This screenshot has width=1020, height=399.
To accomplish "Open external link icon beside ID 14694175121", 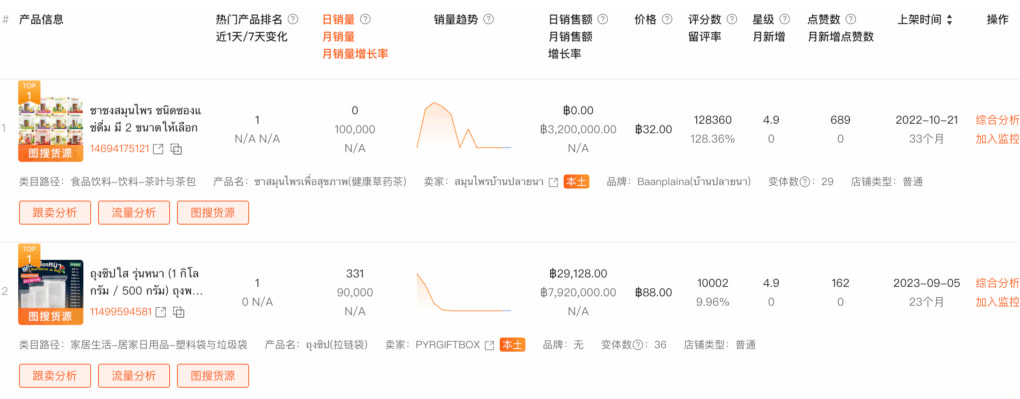I will point(158,149).
